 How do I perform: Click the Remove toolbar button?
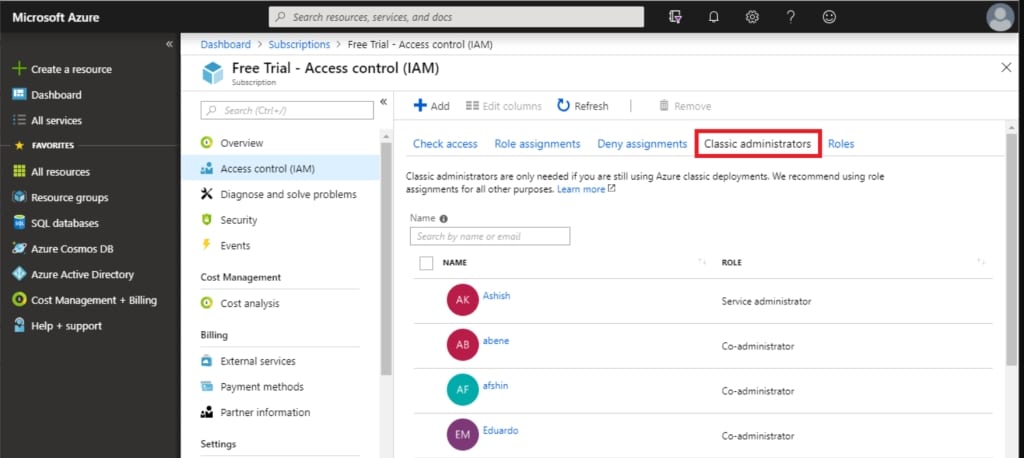[x=684, y=106]
